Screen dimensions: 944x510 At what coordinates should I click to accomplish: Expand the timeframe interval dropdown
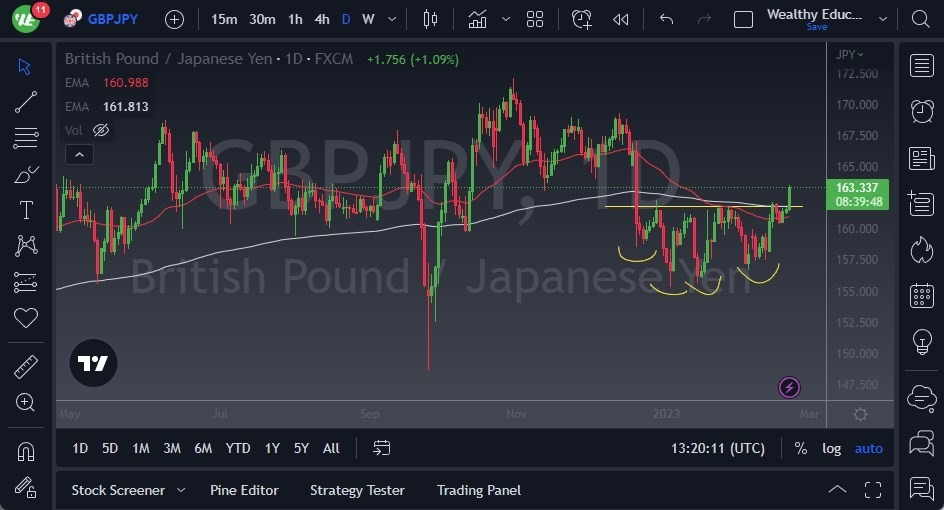pyautogui.click(x=392, y=19)
